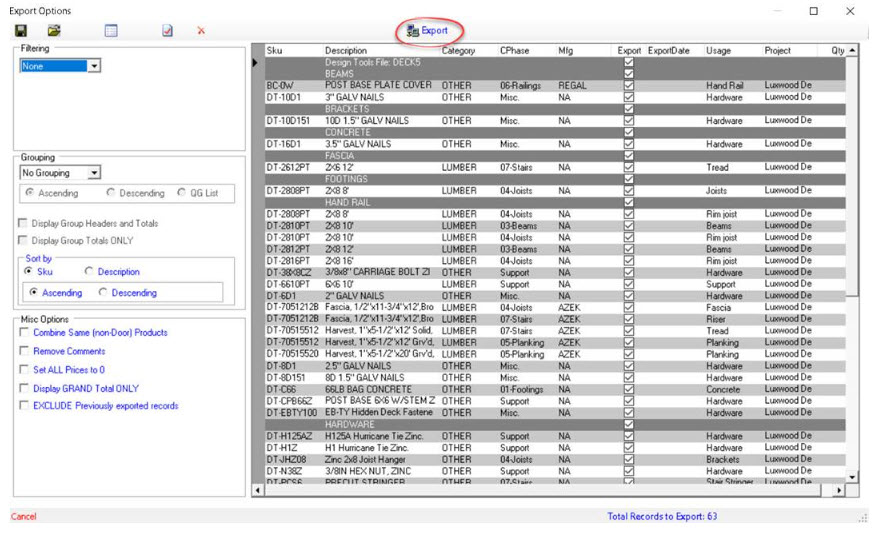Click the open folder toolbar icon
Screen dimensions: 885x533
coord(54,31)
